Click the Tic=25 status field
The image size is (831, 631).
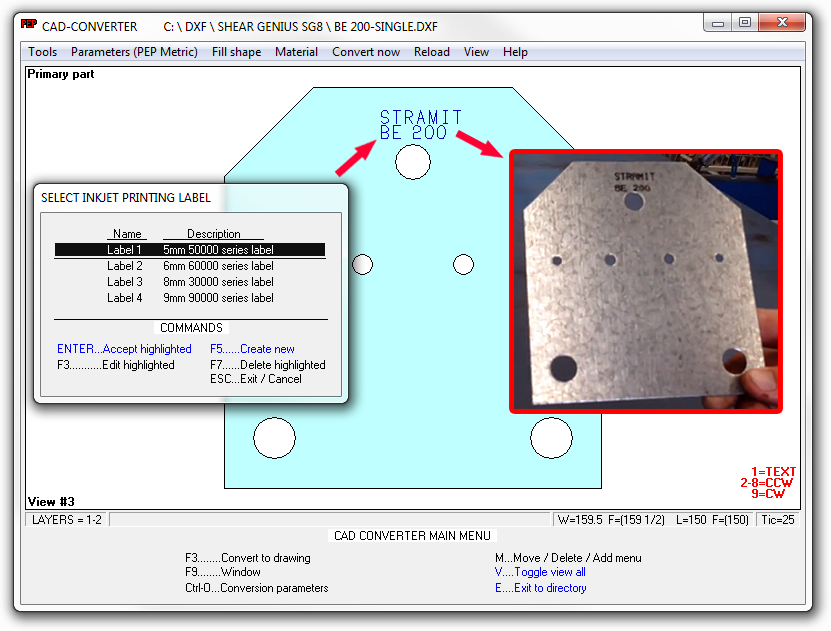point(778,520)
